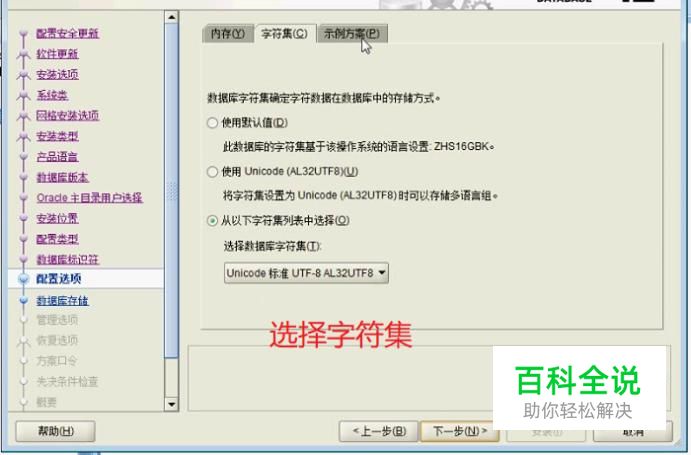
Task: Click the step marker icon beside 配置安全更新
Action: coord(23,34)
